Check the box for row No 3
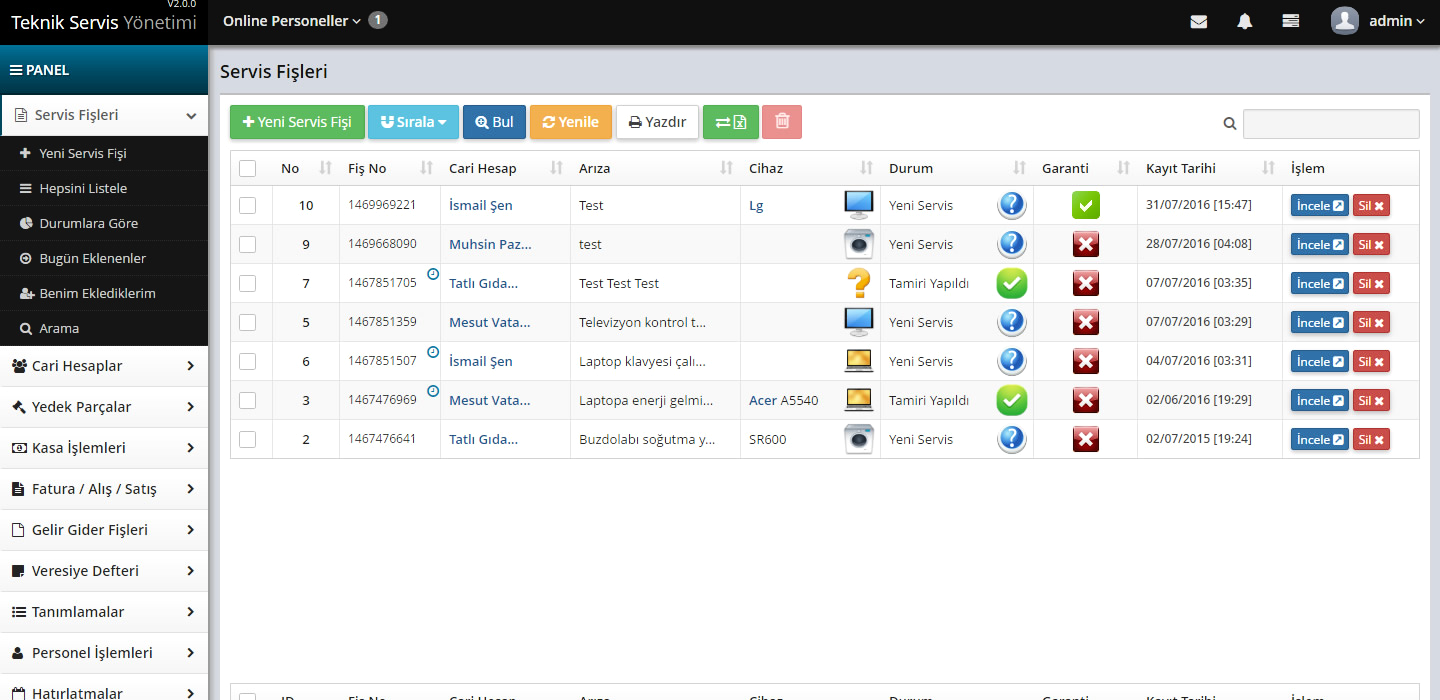The height and width of the screenshot is (700, 1440). (248, 400)
